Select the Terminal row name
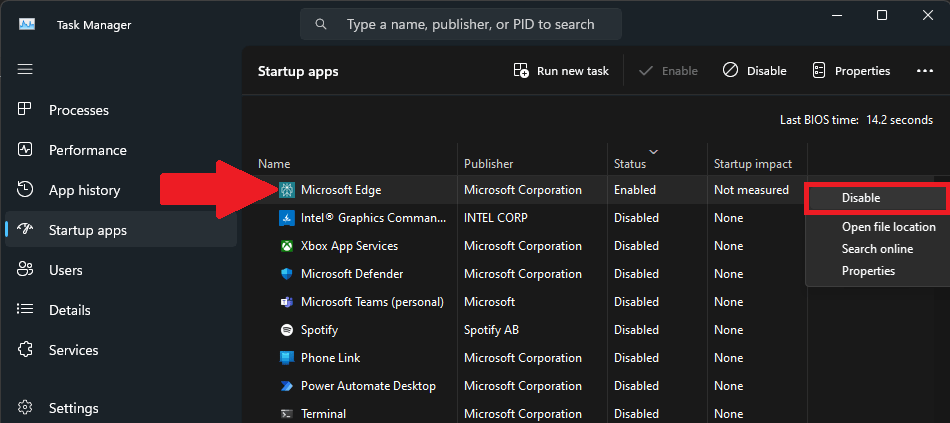 pos(323,414)
